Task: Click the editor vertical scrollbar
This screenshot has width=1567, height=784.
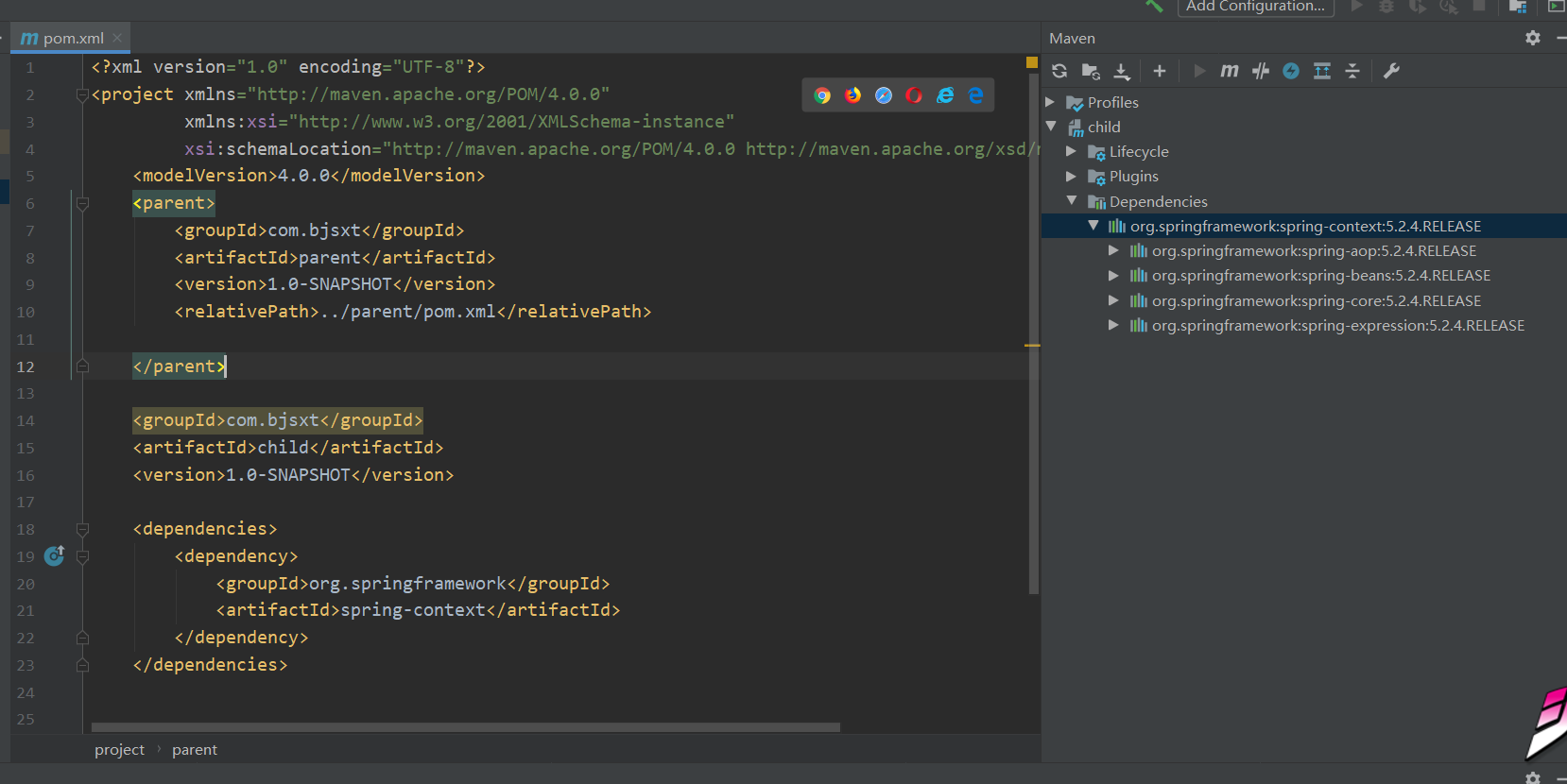Action: (1033, 335)
